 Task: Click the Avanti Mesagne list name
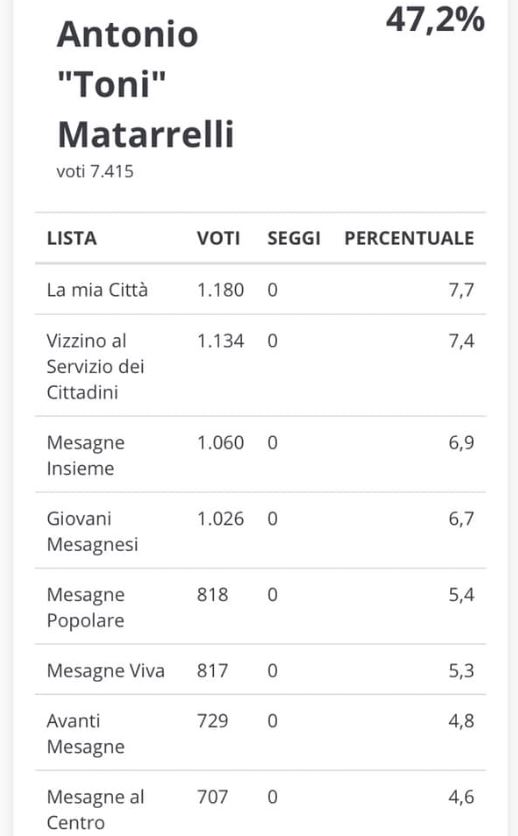(86, 734)
